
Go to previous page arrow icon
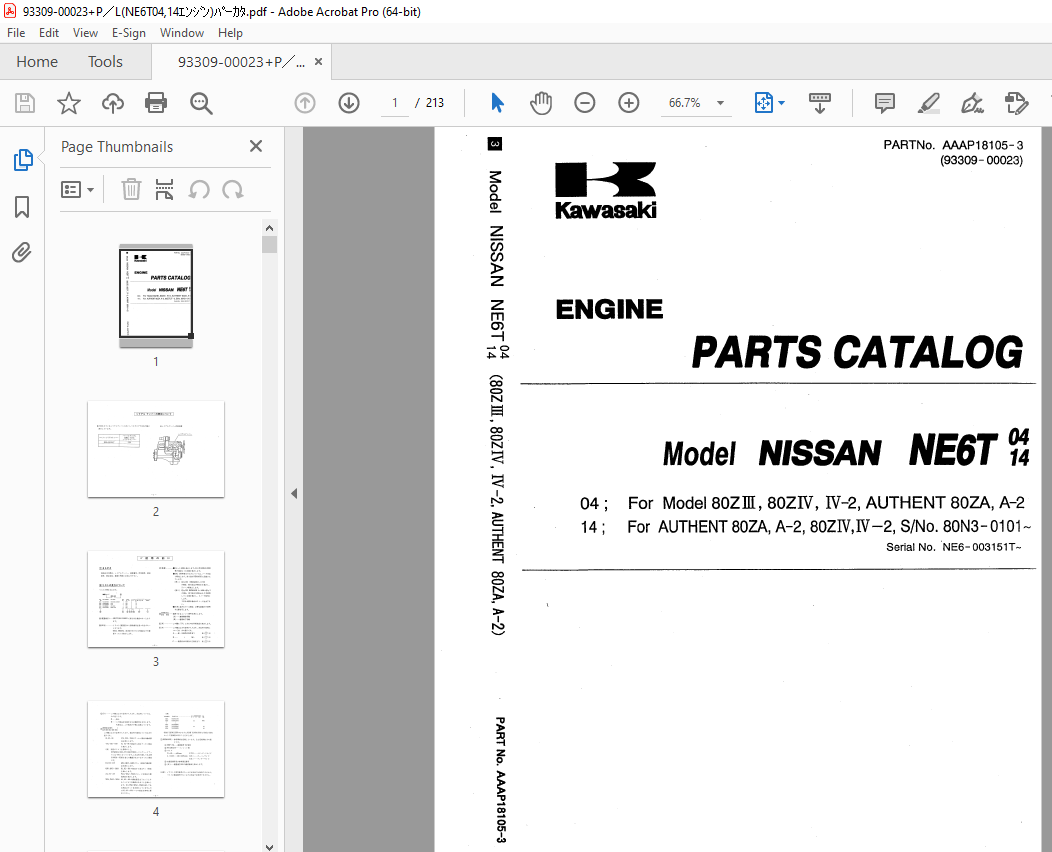click(305, 103)
